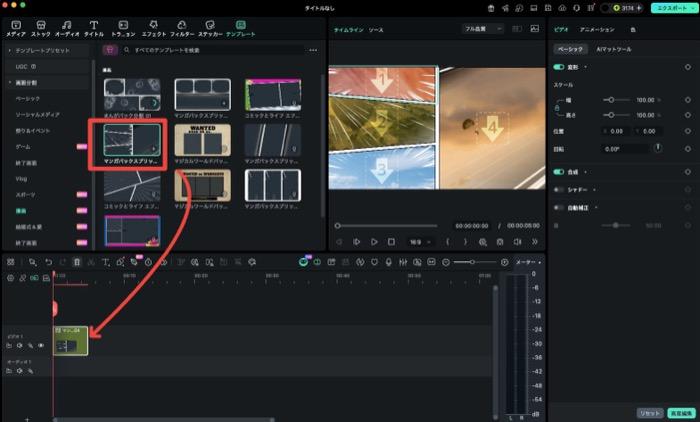Select the ゲーム sidebar category
The width and height of the screenshot is (700, 422).
click(23, 146)
